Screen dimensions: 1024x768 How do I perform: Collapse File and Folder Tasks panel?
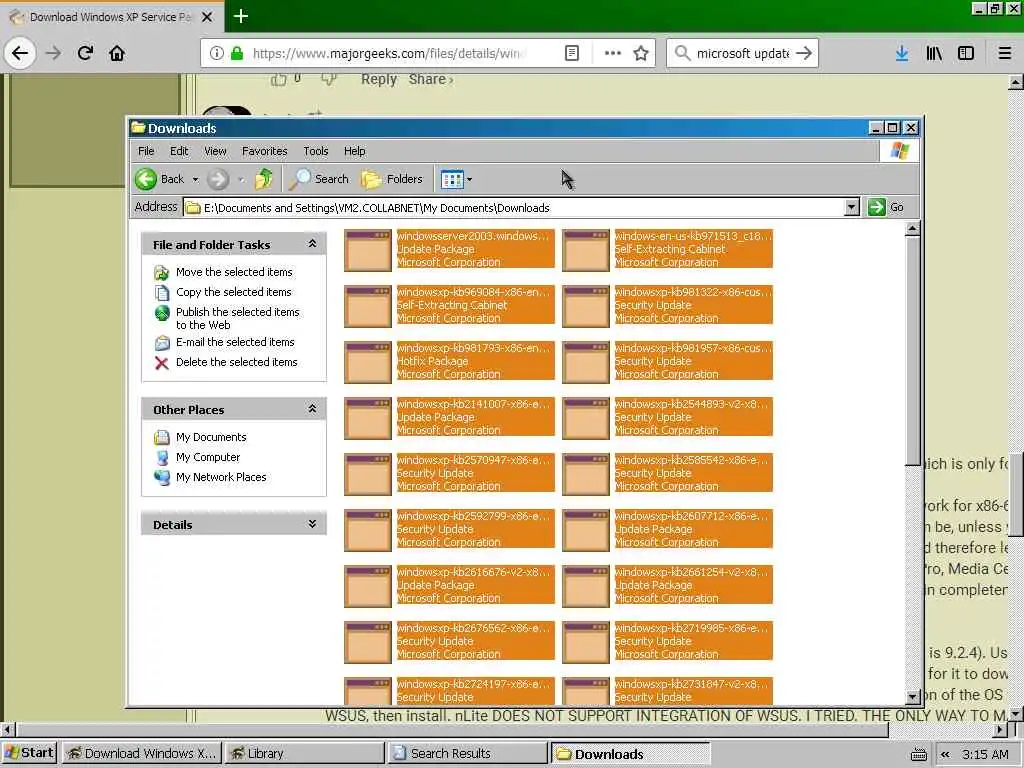pyautogui.click(x=312, y=244)
